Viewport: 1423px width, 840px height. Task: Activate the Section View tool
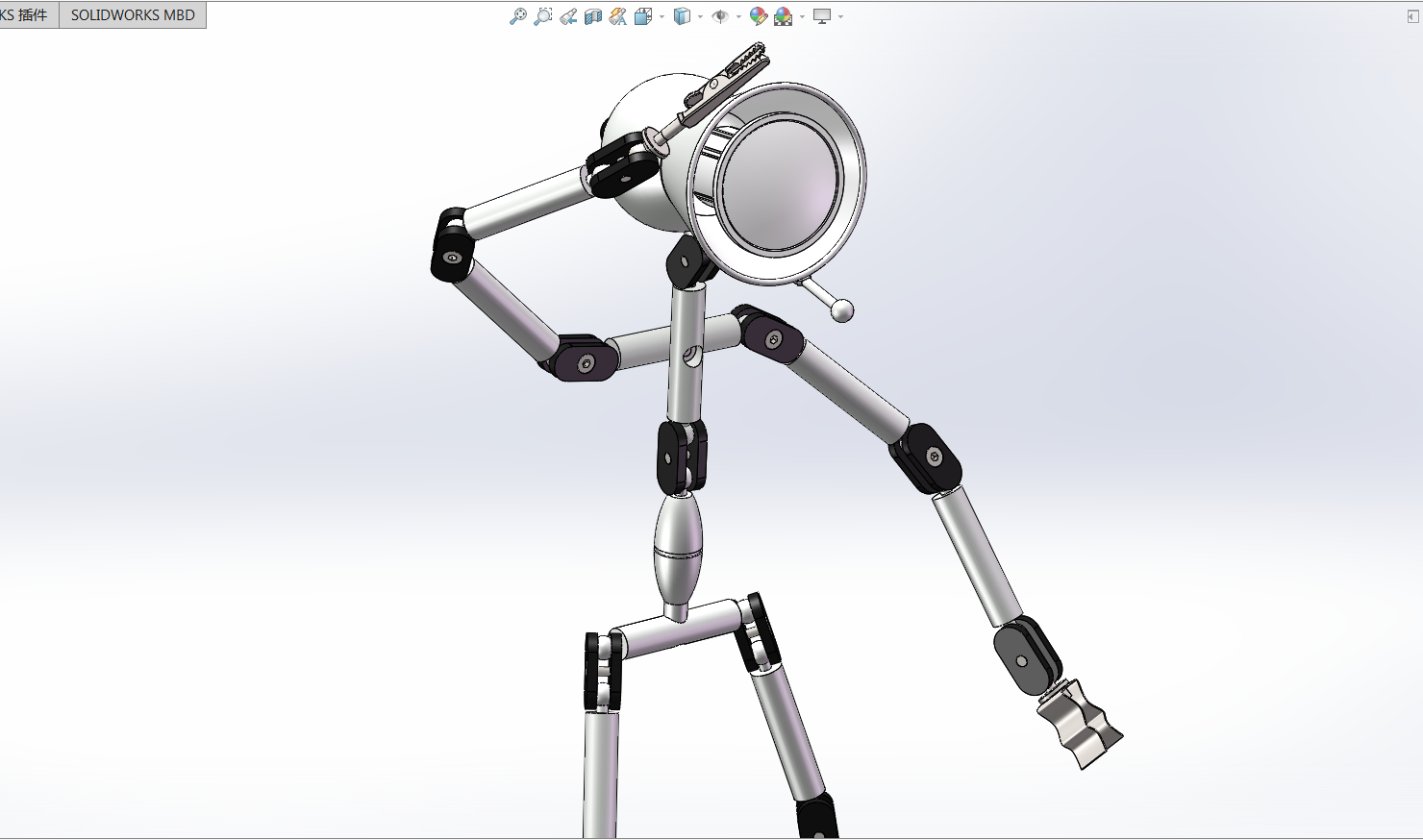pos(593,16)
